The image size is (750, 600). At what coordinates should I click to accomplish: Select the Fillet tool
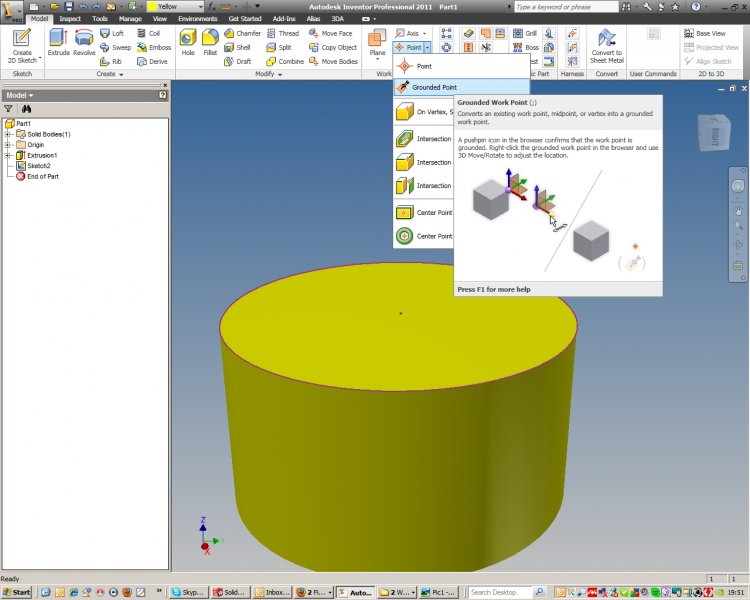point(210,42)
